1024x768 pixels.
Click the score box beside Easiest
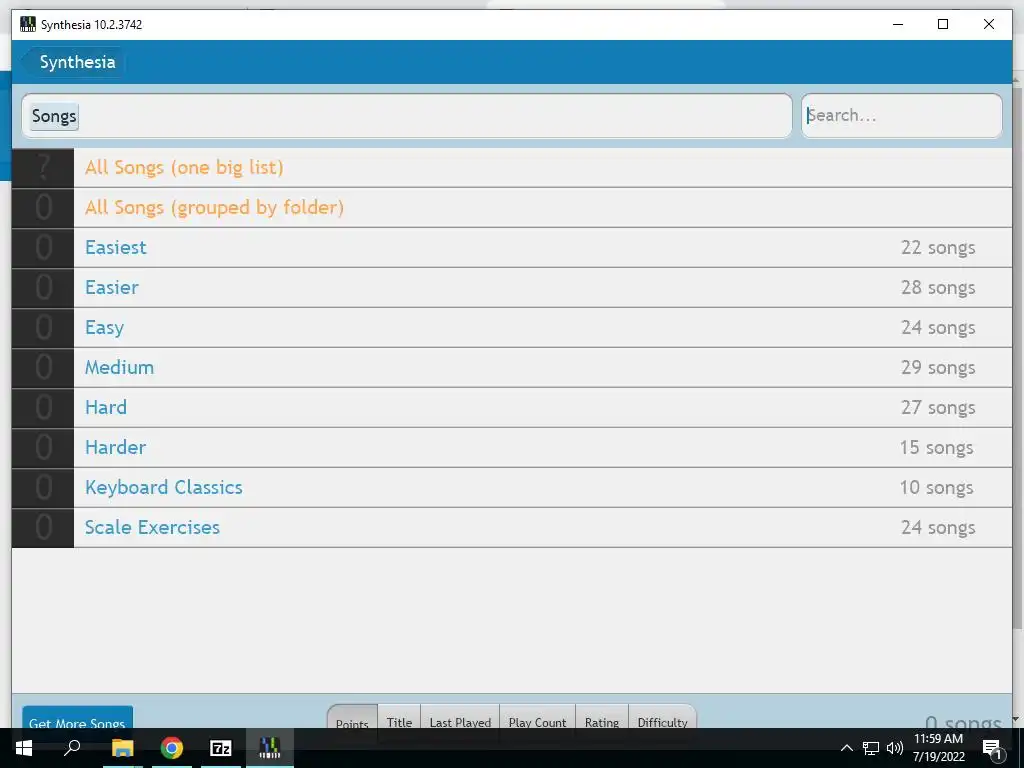pyautogui.click(x=43, y=248)
